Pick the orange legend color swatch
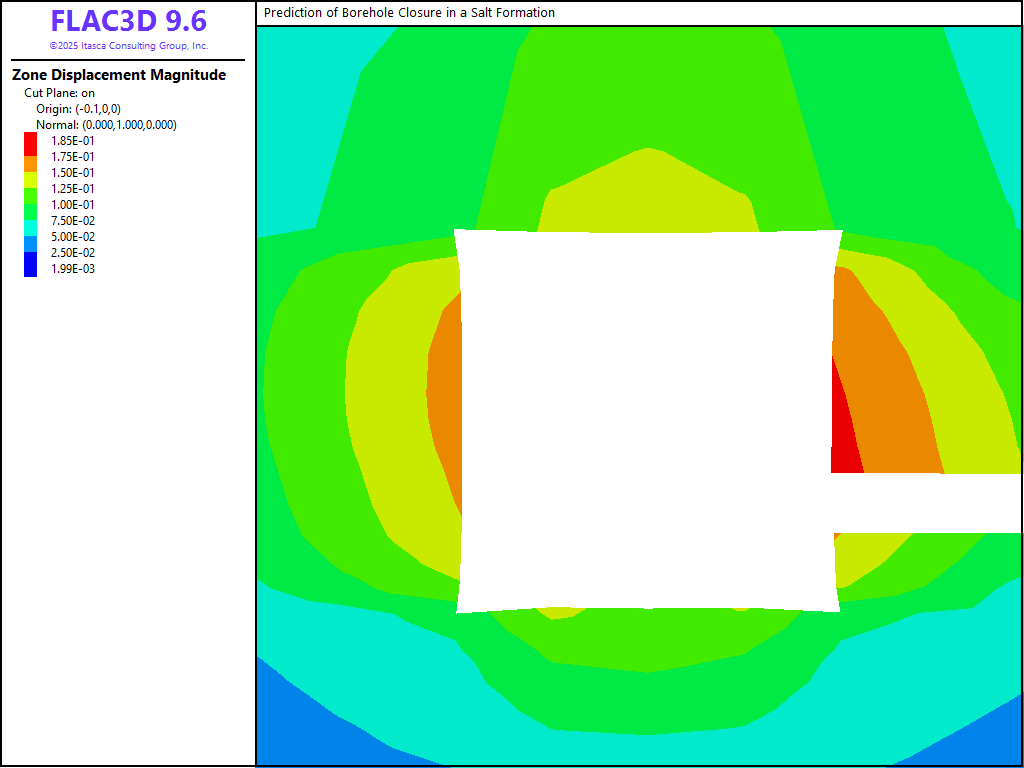The height and width of the screenshot is (768, 1024). 31,159
